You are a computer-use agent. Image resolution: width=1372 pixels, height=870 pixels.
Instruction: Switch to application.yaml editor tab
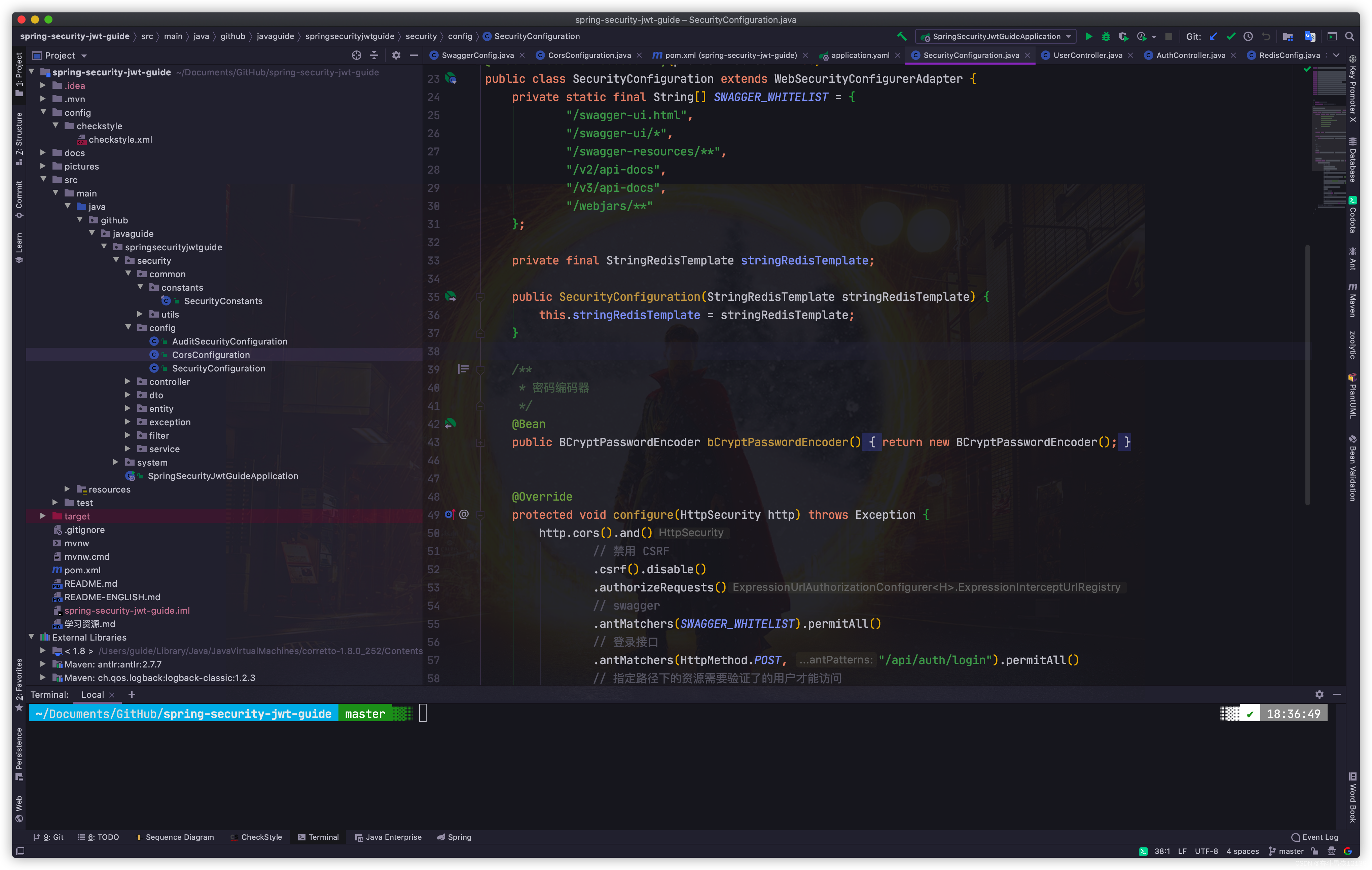coord(859,55)
